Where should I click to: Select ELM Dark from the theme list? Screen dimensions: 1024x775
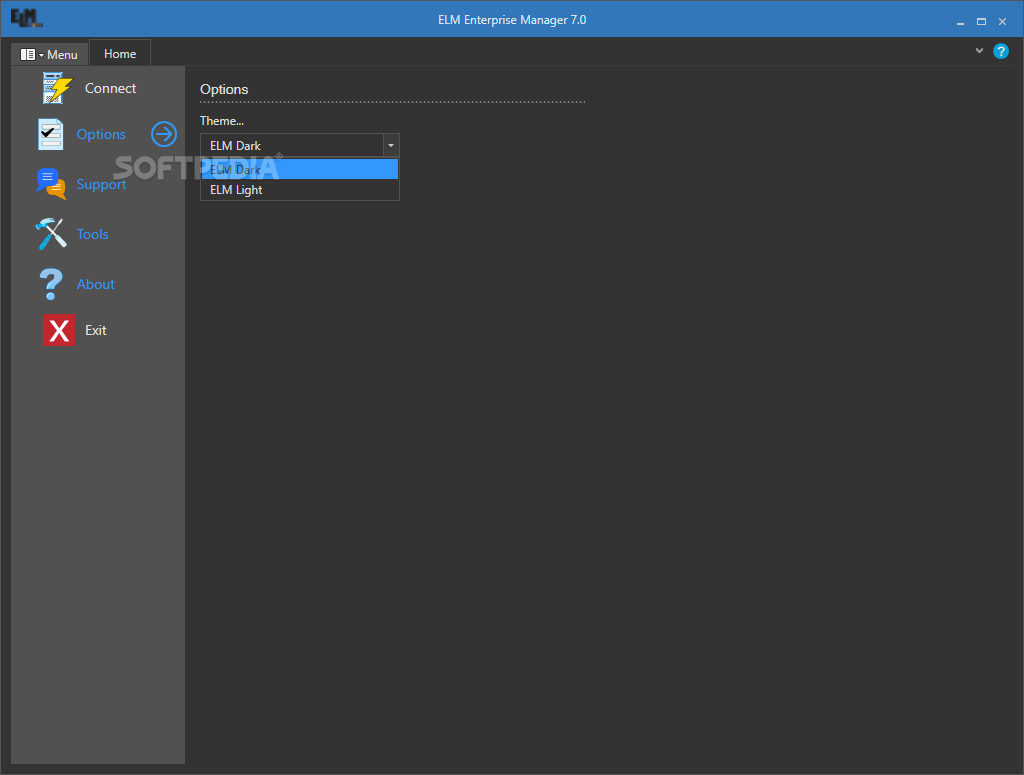point(300,169)
